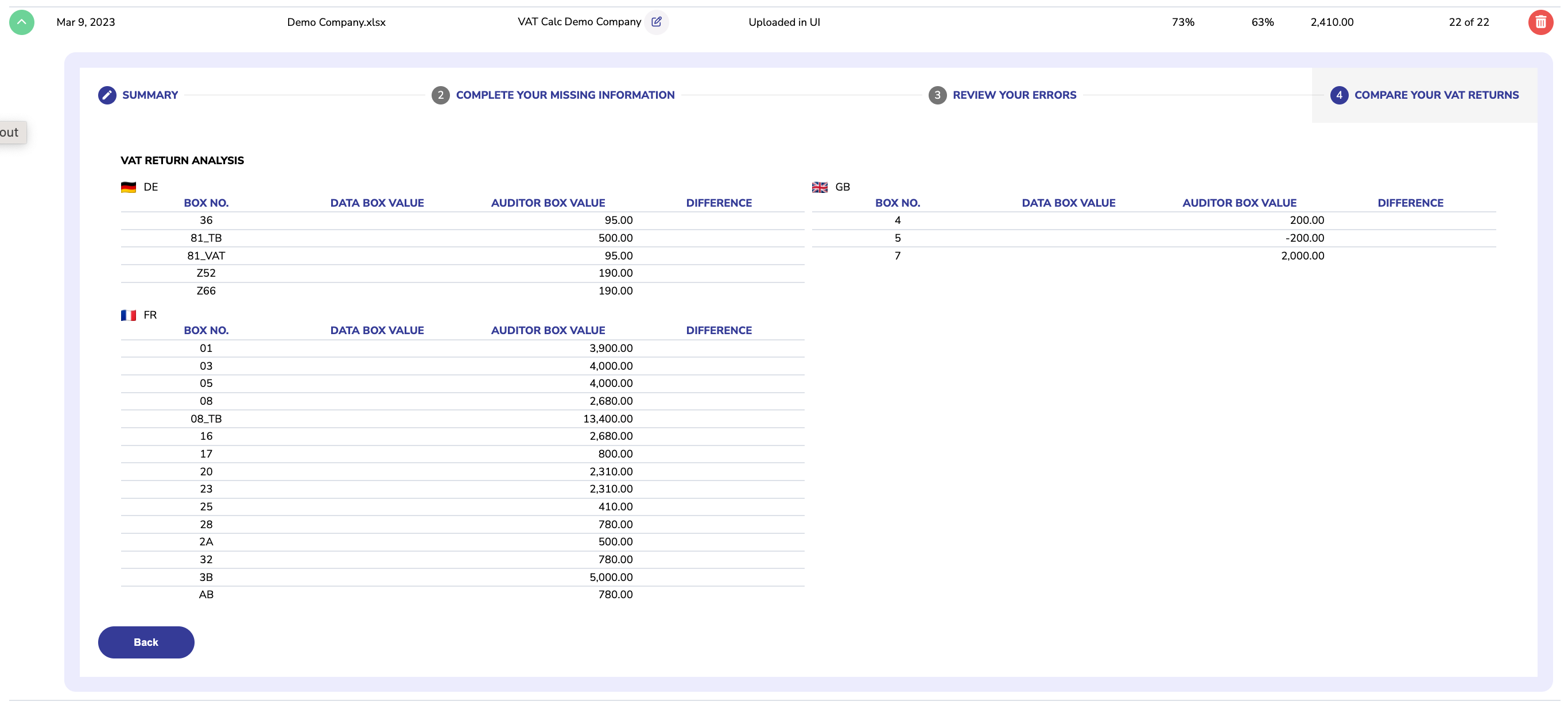Screen dimensions: 1568x709
Task: Click the edit icon beside VAT Calc Demo Company
Action: (656, 22)
